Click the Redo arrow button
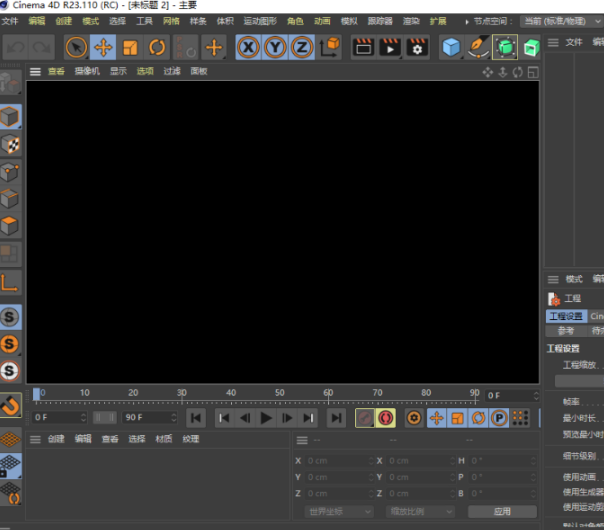Screen dimensions: 604x530 coord(42,47)
